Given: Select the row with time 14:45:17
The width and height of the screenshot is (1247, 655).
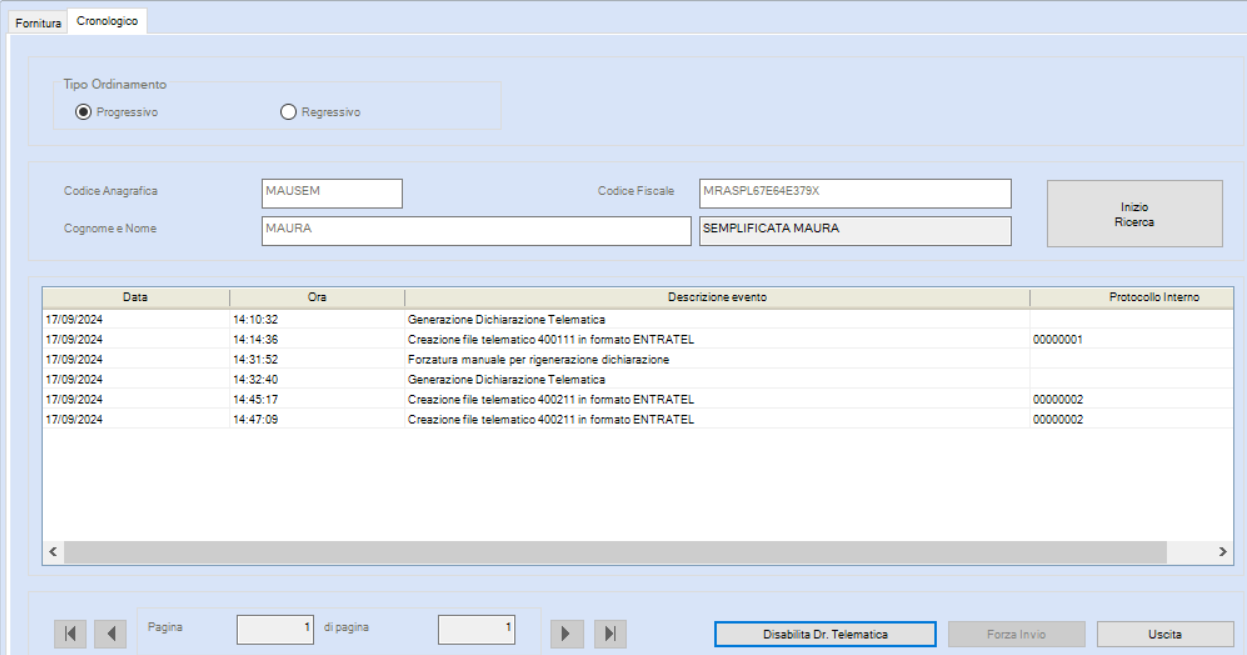Looking at the screenshot, I should (x=637, y=399).
